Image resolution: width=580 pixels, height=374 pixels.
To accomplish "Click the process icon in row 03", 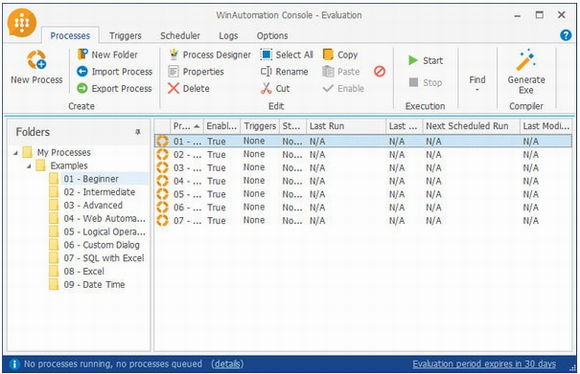I will pyautogui.click(x=162, y=168).
